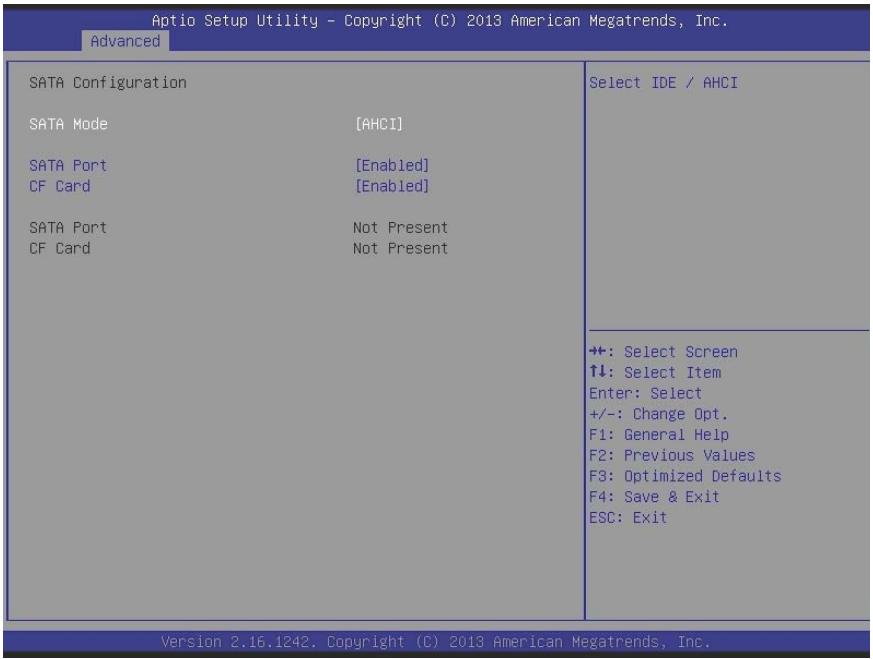Click F1: General Help
This screenshot has height=659, width=873.
click(x=659, y=434)
